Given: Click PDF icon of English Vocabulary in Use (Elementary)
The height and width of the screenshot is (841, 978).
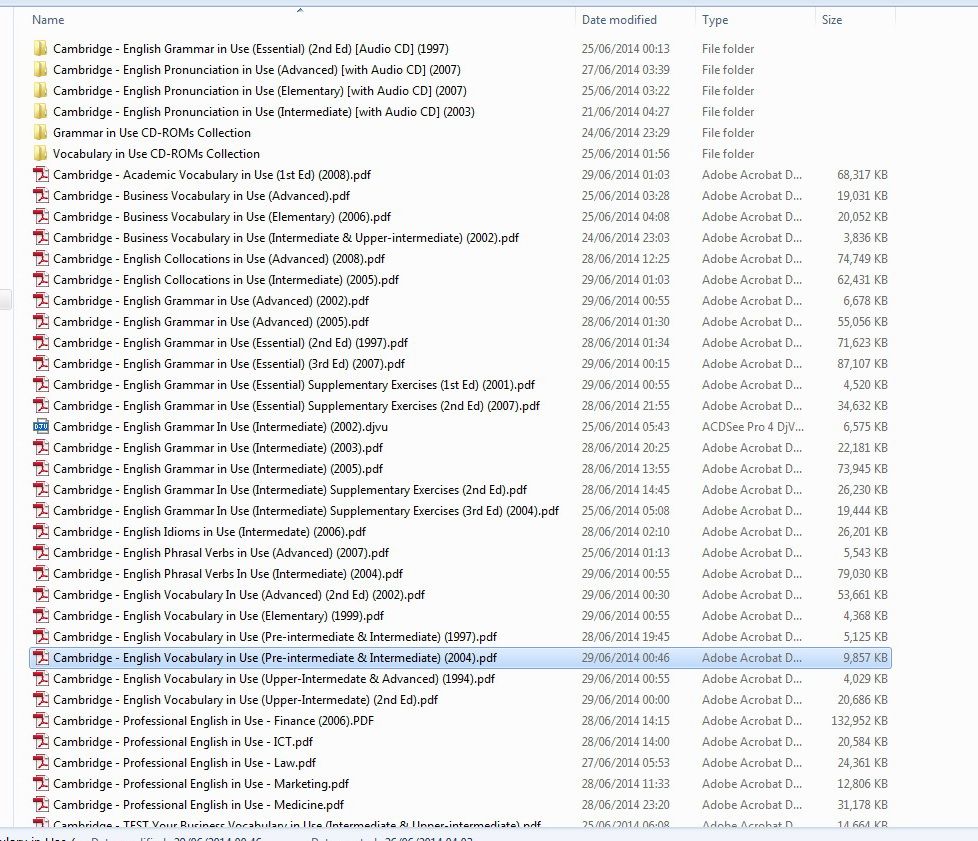Looking at the screenshot, I should [41, 616].
